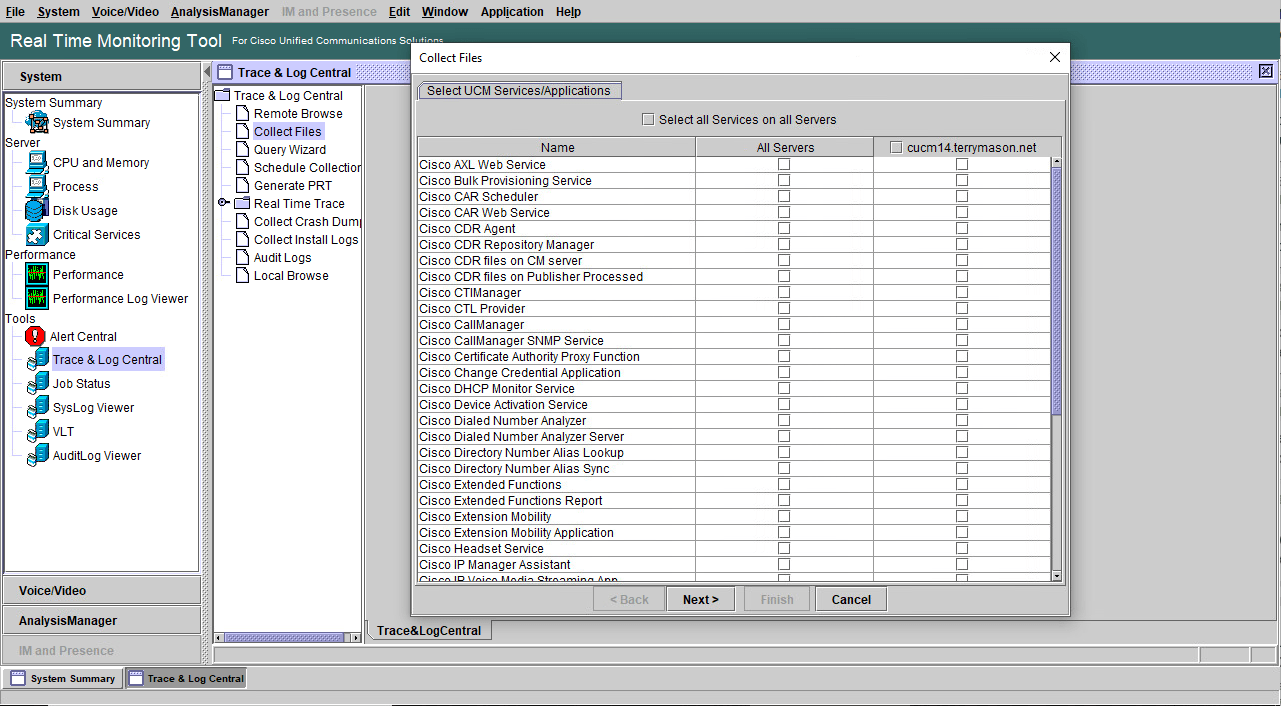Check All Servers box for Cisco Extension Mobility
Image resolution: width=1281 pixels, height=706 pixels.
tap(784, 517)
